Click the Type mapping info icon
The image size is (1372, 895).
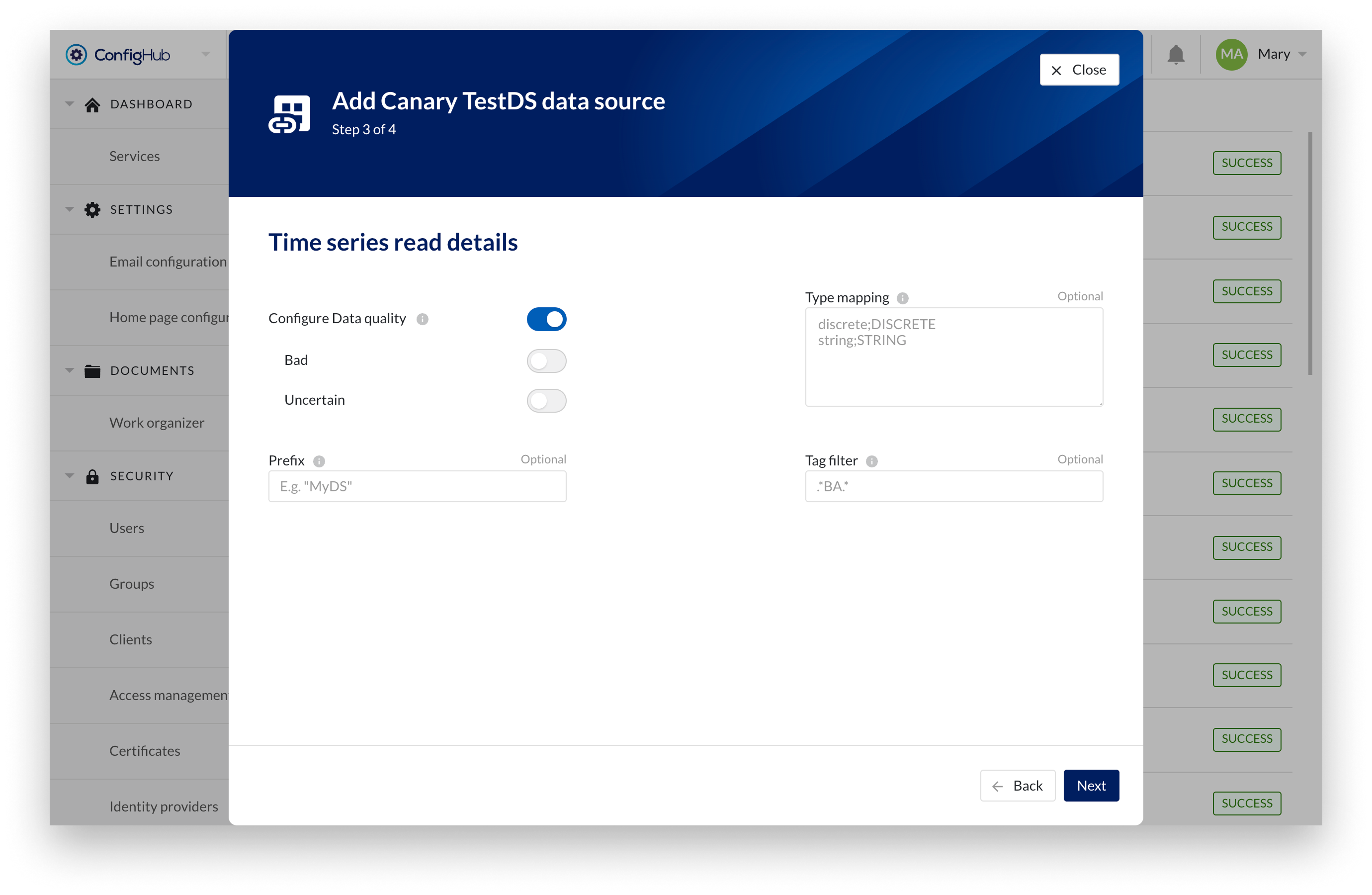tap(902, 298)
